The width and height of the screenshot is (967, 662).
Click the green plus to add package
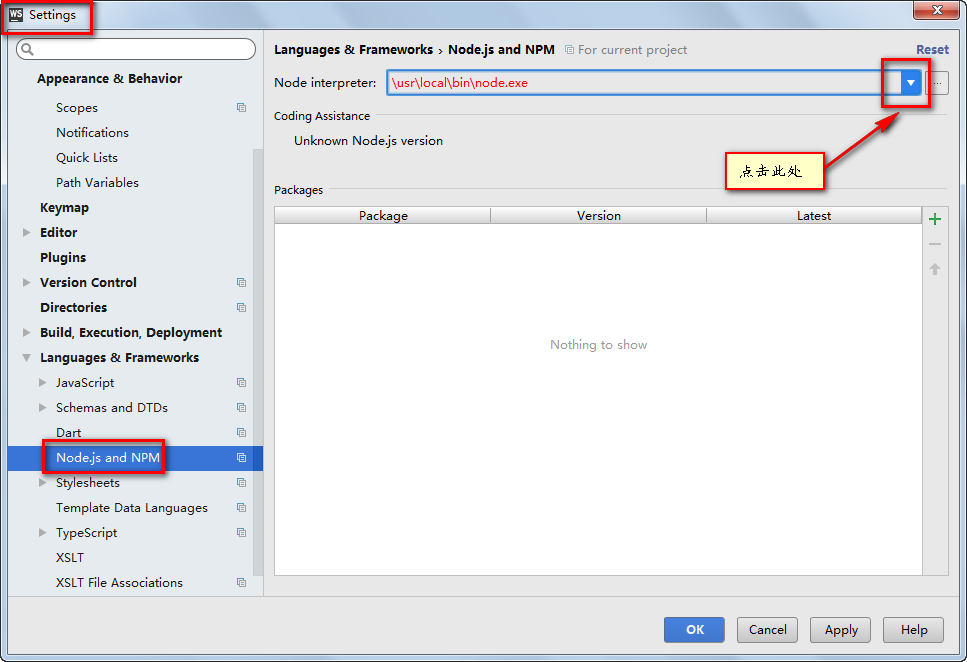pyautogui.click(x=935, y=219)
